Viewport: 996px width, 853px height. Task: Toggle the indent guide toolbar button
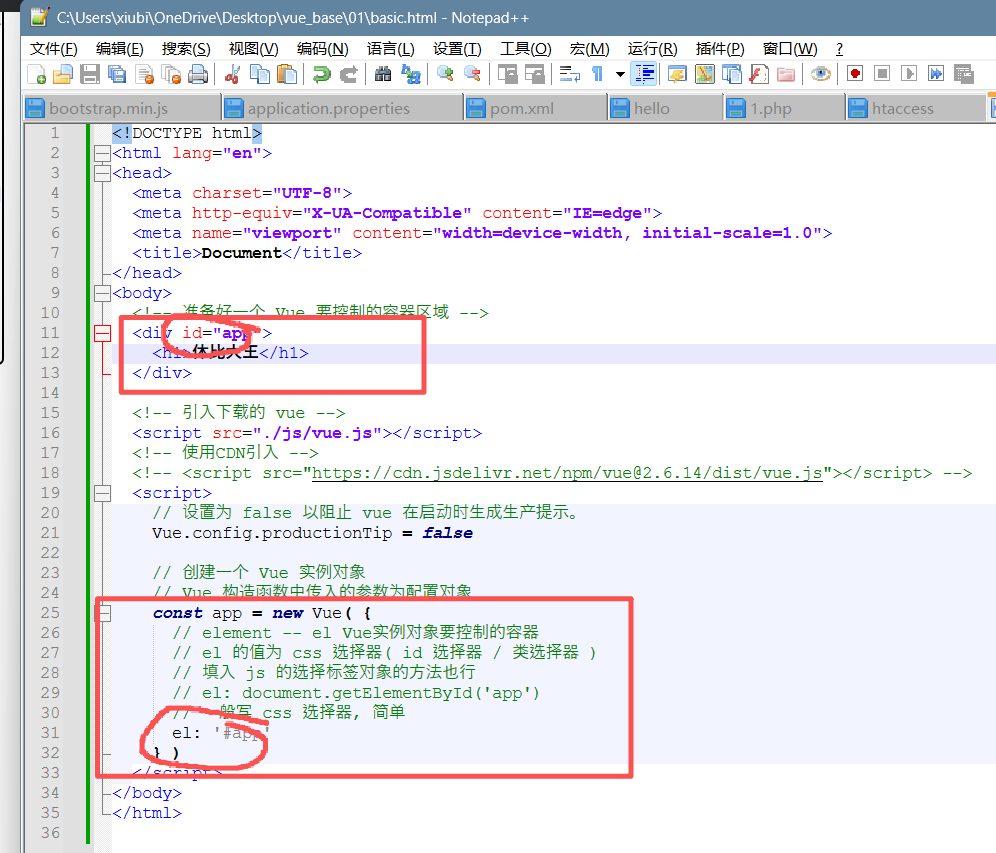pyautogui.click(x=645, y=74)
